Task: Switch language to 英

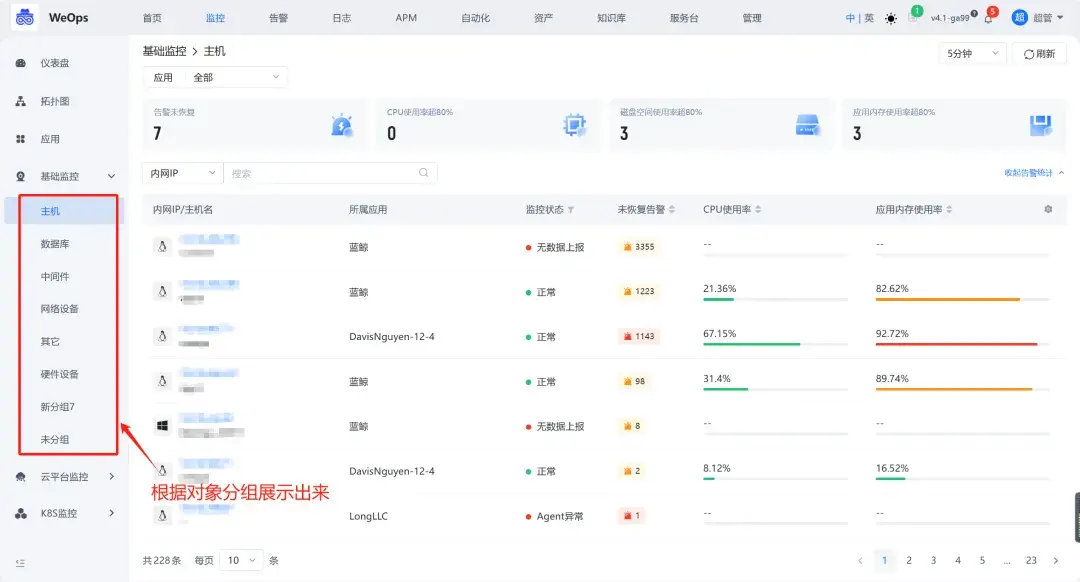Action: (x=869, y=18)
